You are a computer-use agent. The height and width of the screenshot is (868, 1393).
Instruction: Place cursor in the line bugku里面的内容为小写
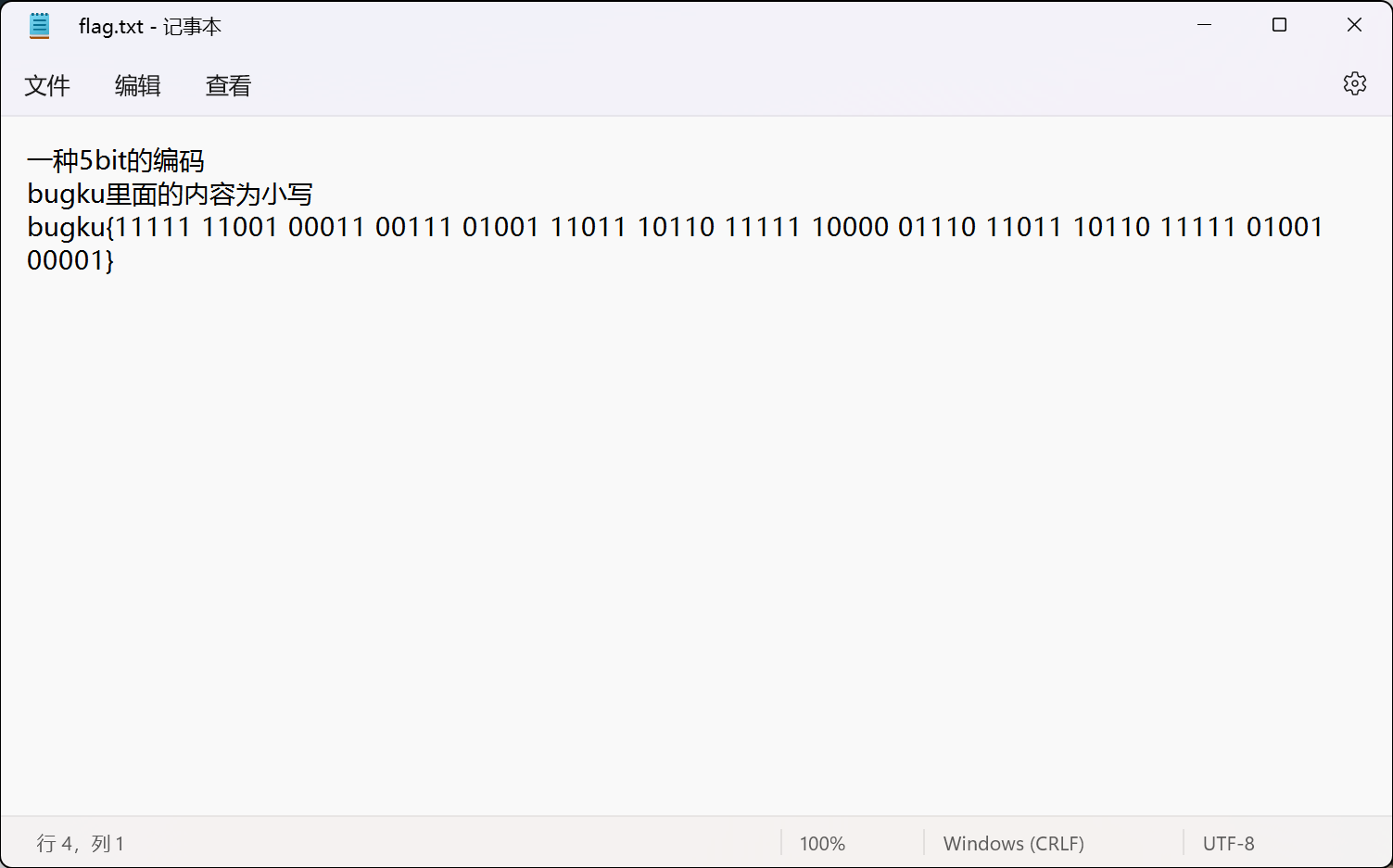point(170,195)
